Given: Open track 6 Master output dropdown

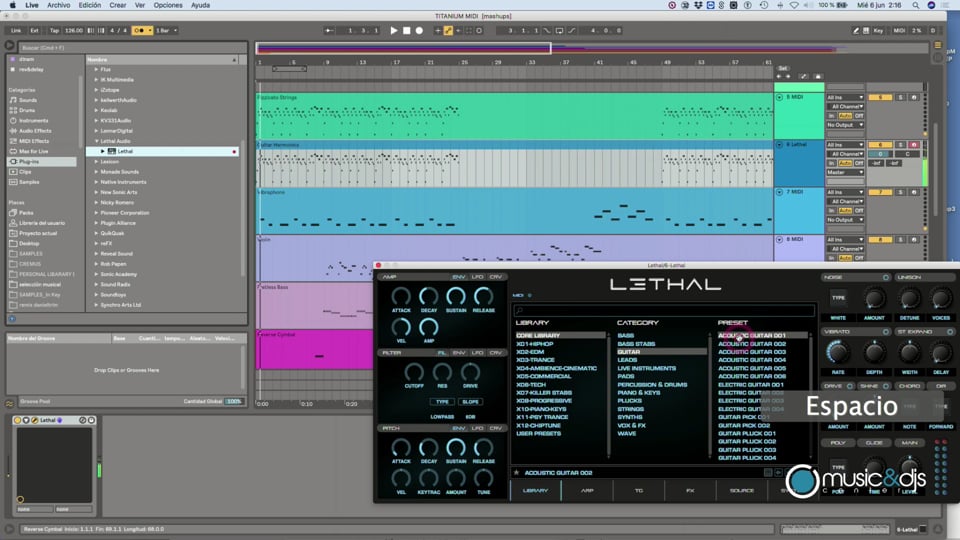Looking at the screenshot, I should coord(845,172).
